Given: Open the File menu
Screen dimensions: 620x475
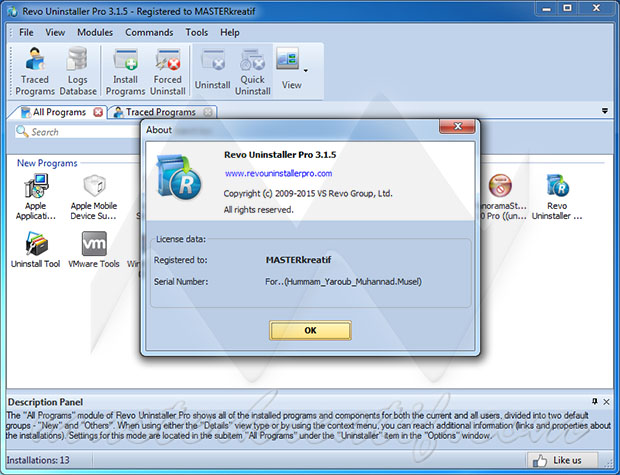Looking at the screenshot, I should click(26, 32).
